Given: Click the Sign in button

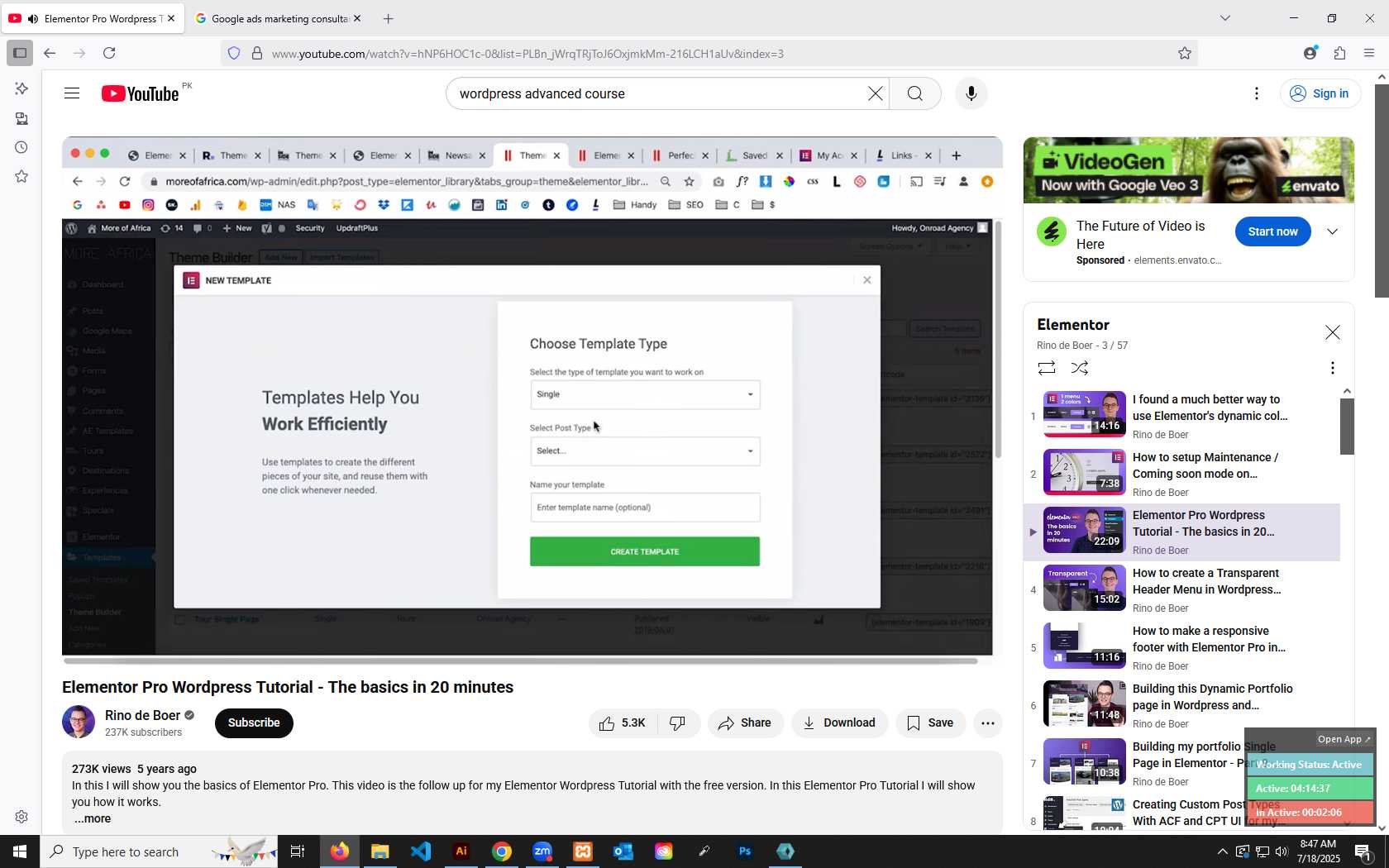Looking at the screenshot, I should coord(1319,93).
